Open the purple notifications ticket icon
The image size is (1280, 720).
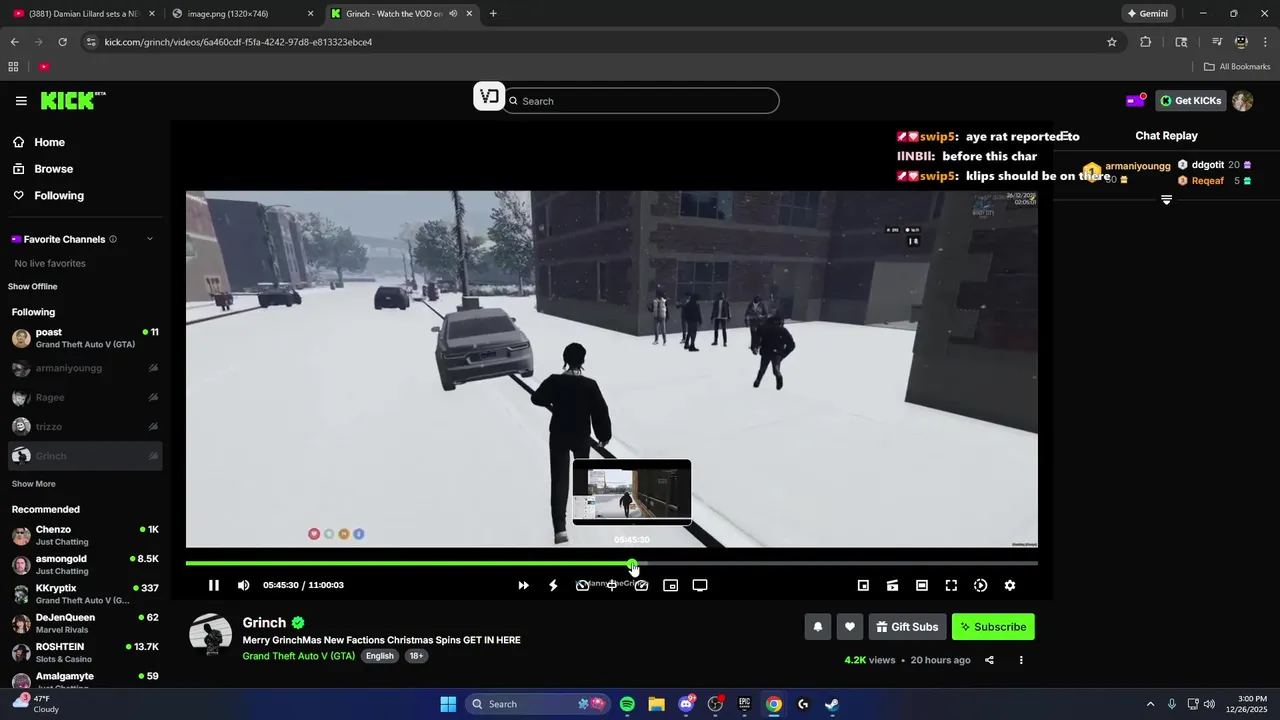[x=1135, y=100]
